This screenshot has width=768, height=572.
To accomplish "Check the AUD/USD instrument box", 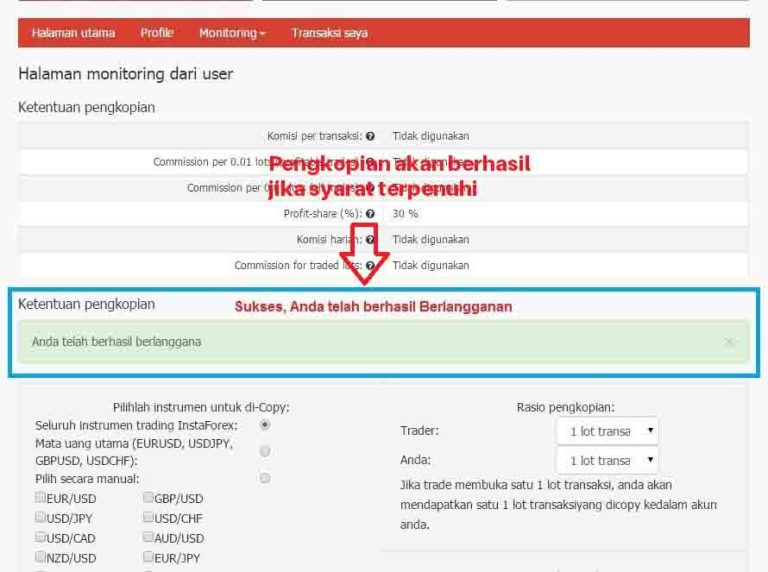I will coord(148,537).
